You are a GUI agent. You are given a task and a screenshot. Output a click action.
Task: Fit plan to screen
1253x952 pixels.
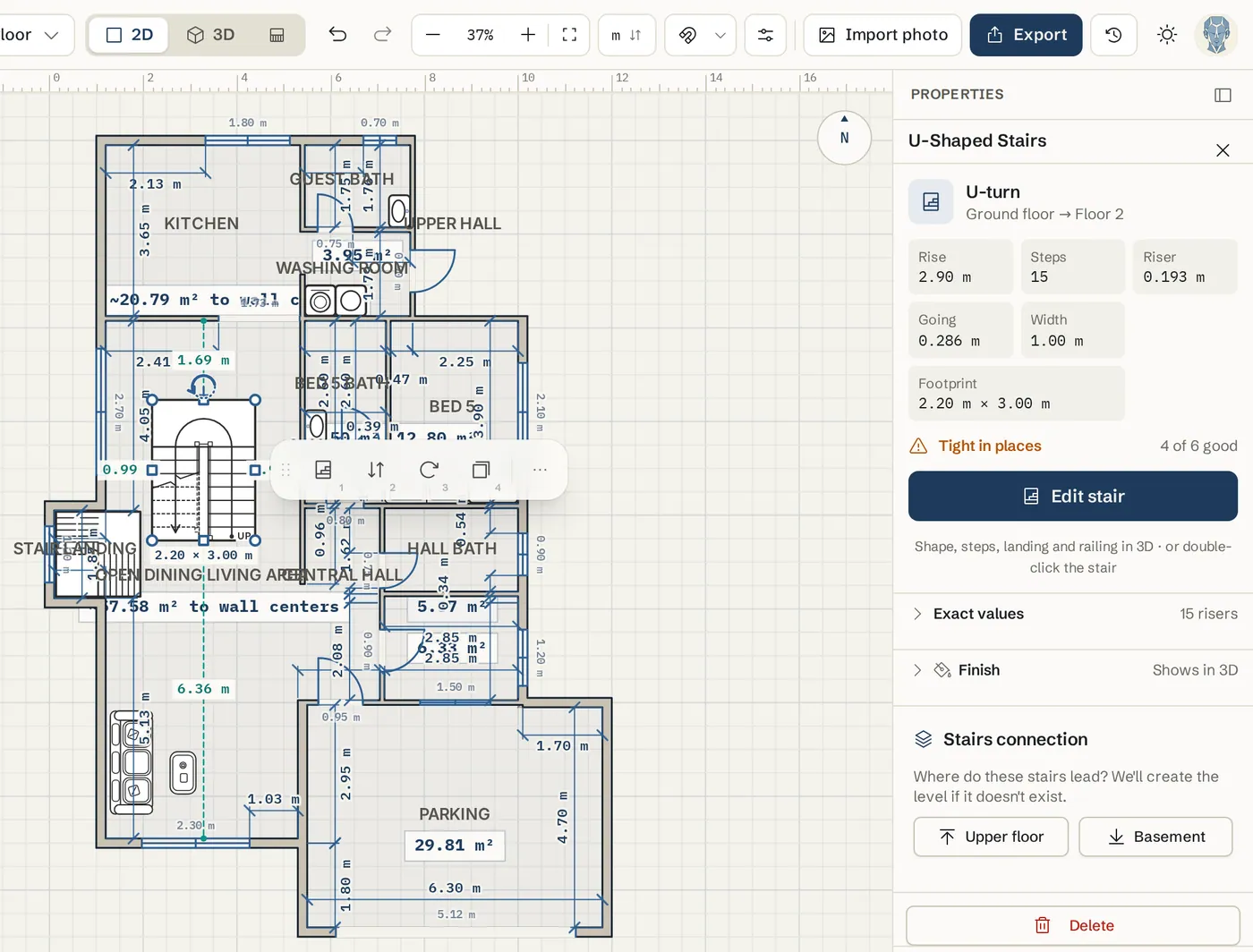pos(569,35)
